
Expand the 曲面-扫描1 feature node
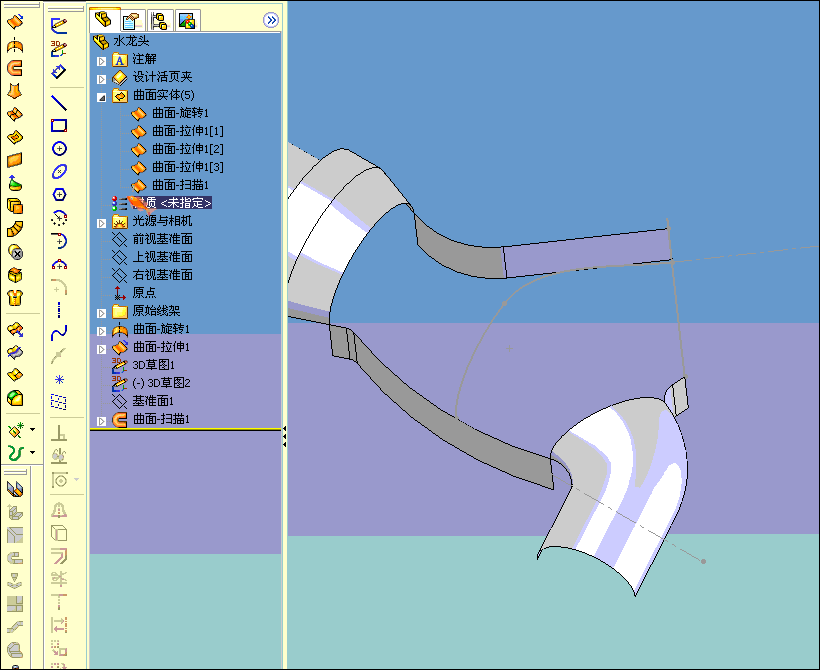click(x=101, y=421)
